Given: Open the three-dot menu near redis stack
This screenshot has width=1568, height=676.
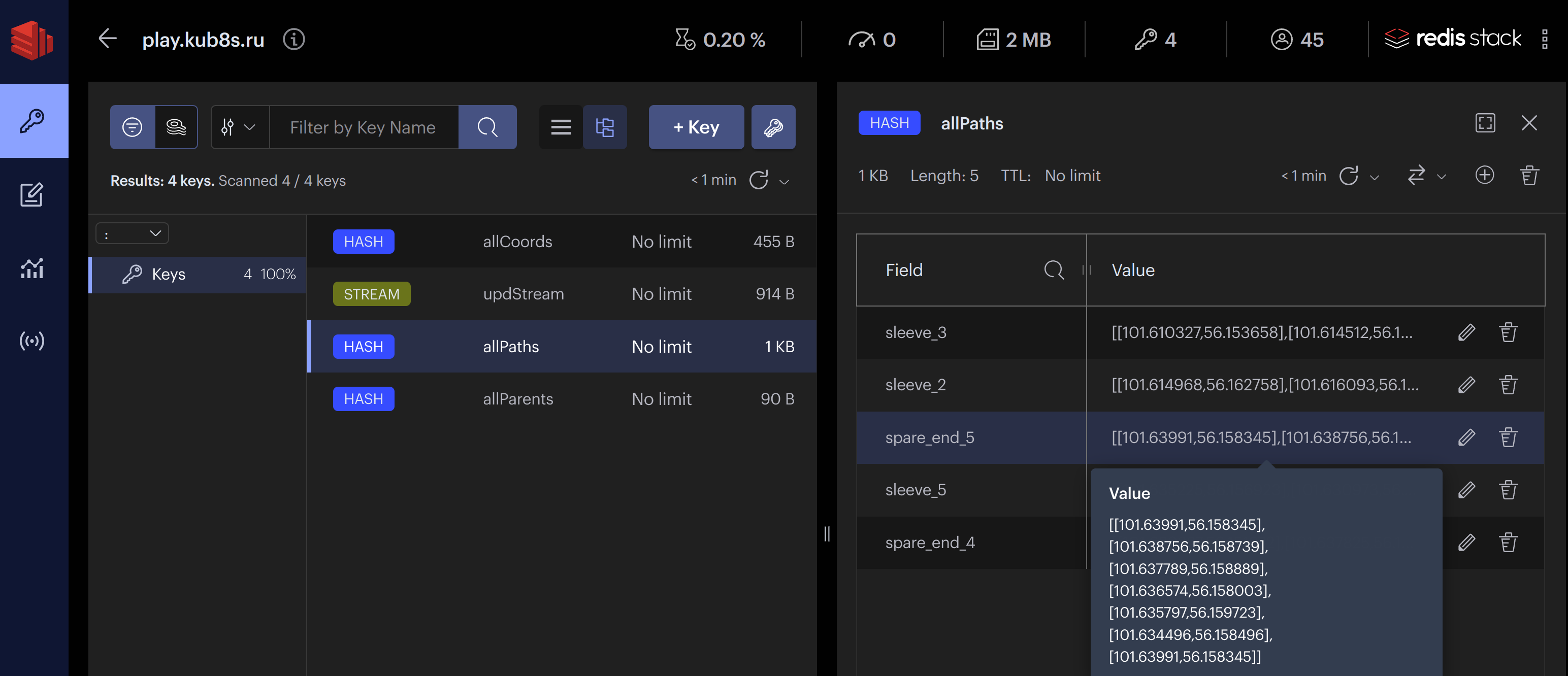Looking at the screenshot, I should [x=1544, y=39].
